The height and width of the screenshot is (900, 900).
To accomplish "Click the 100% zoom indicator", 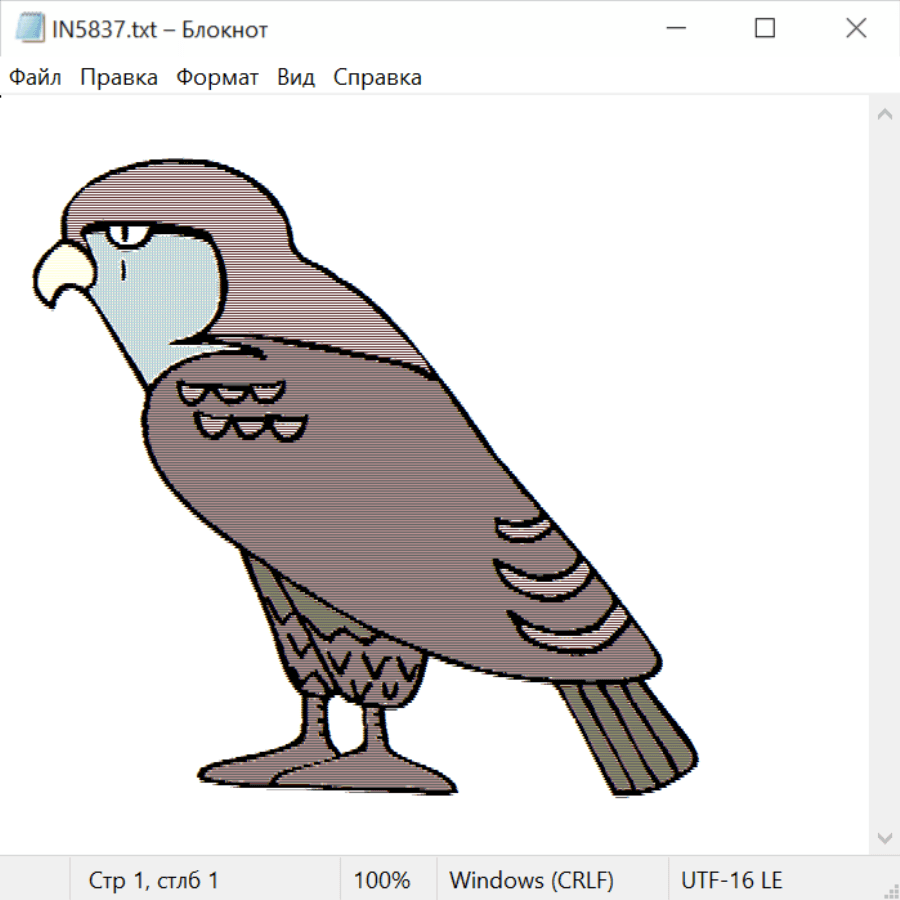I will (382, 880).
